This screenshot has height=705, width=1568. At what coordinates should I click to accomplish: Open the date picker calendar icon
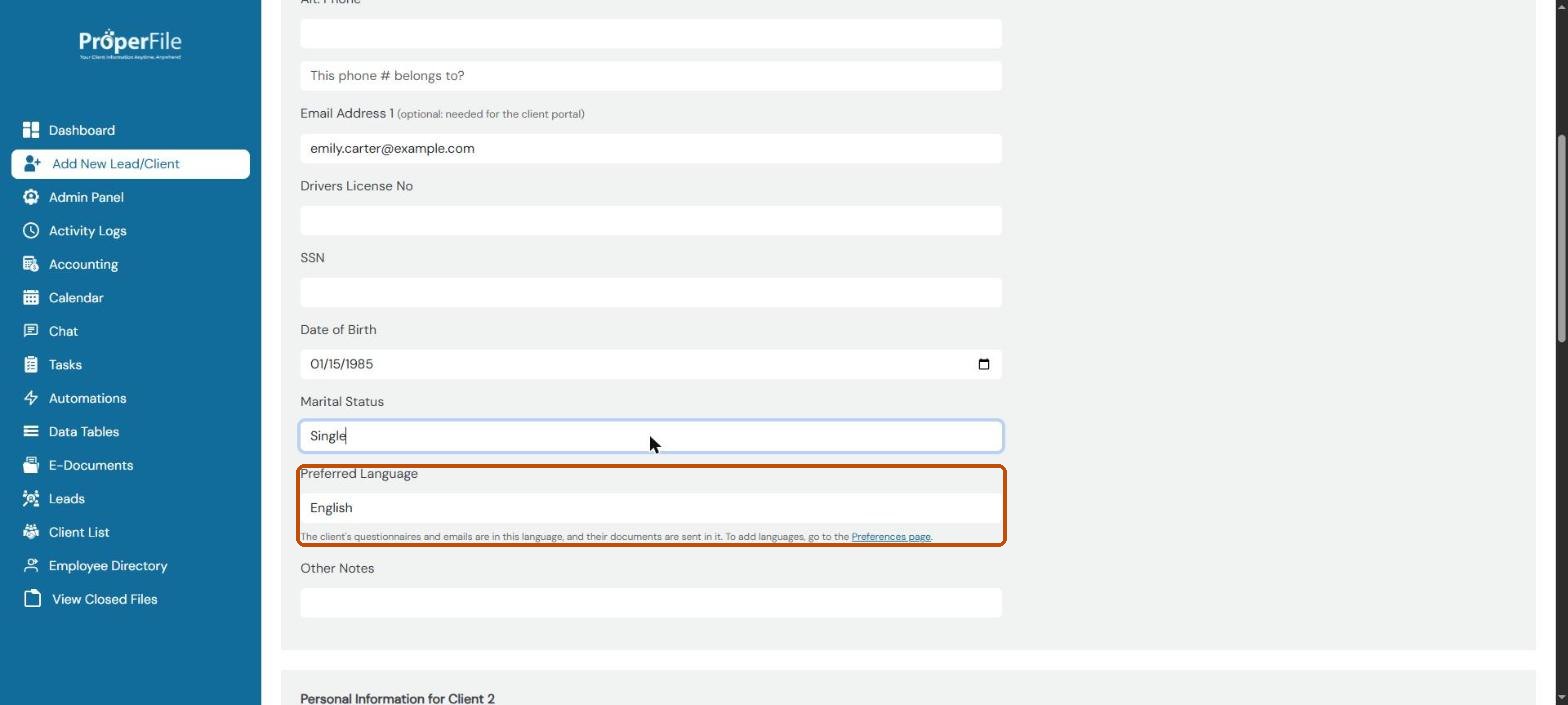984,364
